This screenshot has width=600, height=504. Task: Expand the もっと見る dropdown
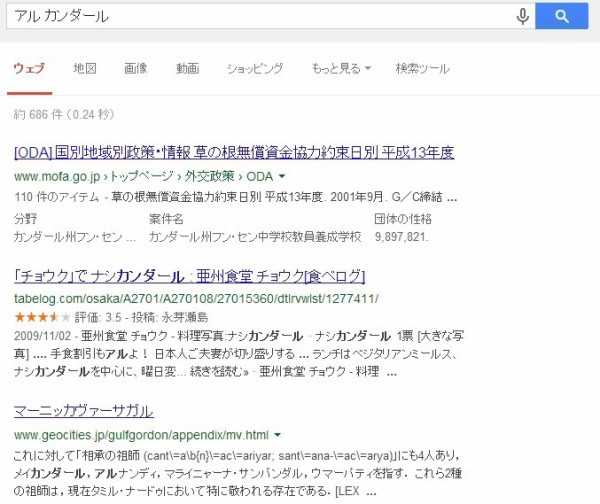click(x=341, y=69)
